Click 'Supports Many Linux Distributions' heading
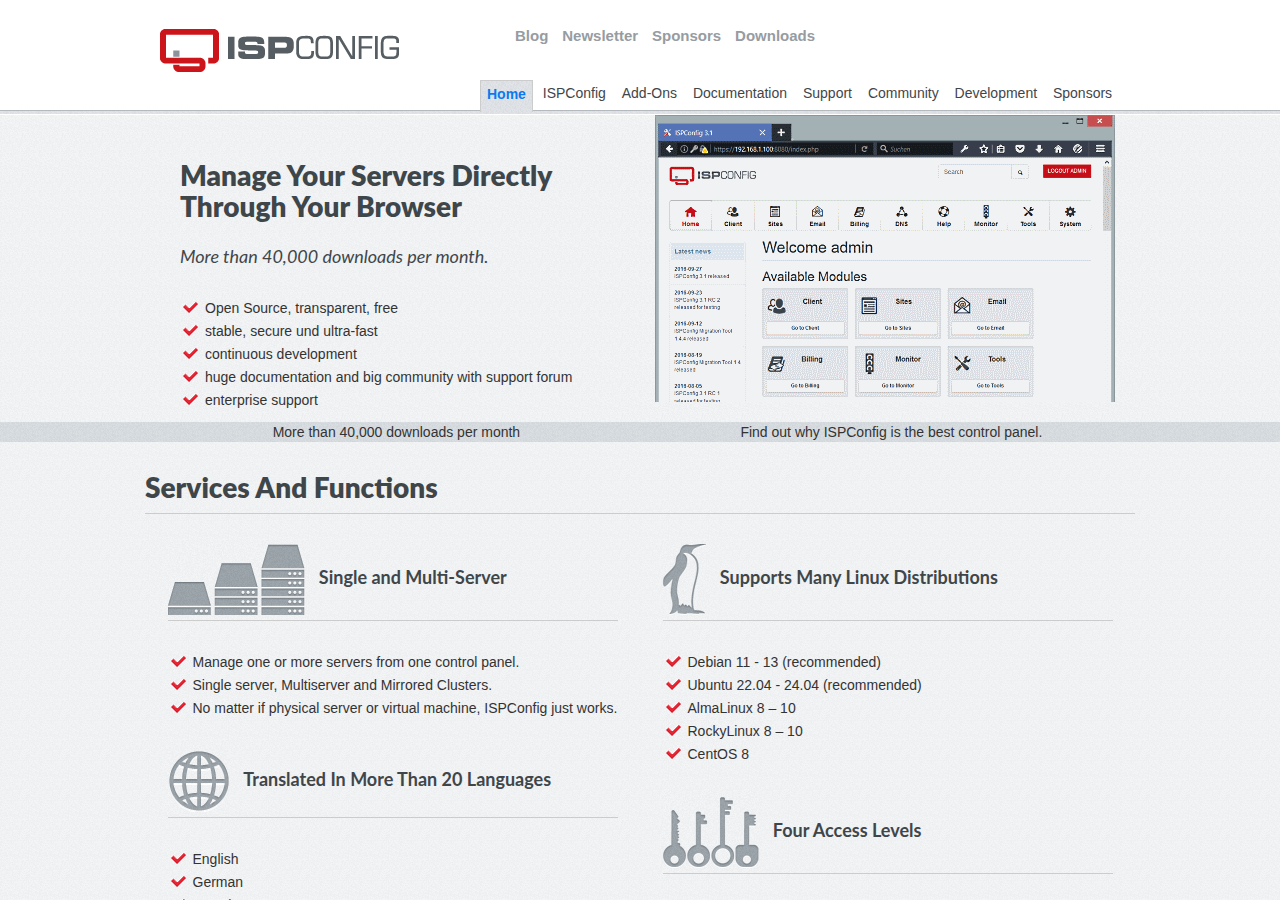 click(x=858, y=578)
